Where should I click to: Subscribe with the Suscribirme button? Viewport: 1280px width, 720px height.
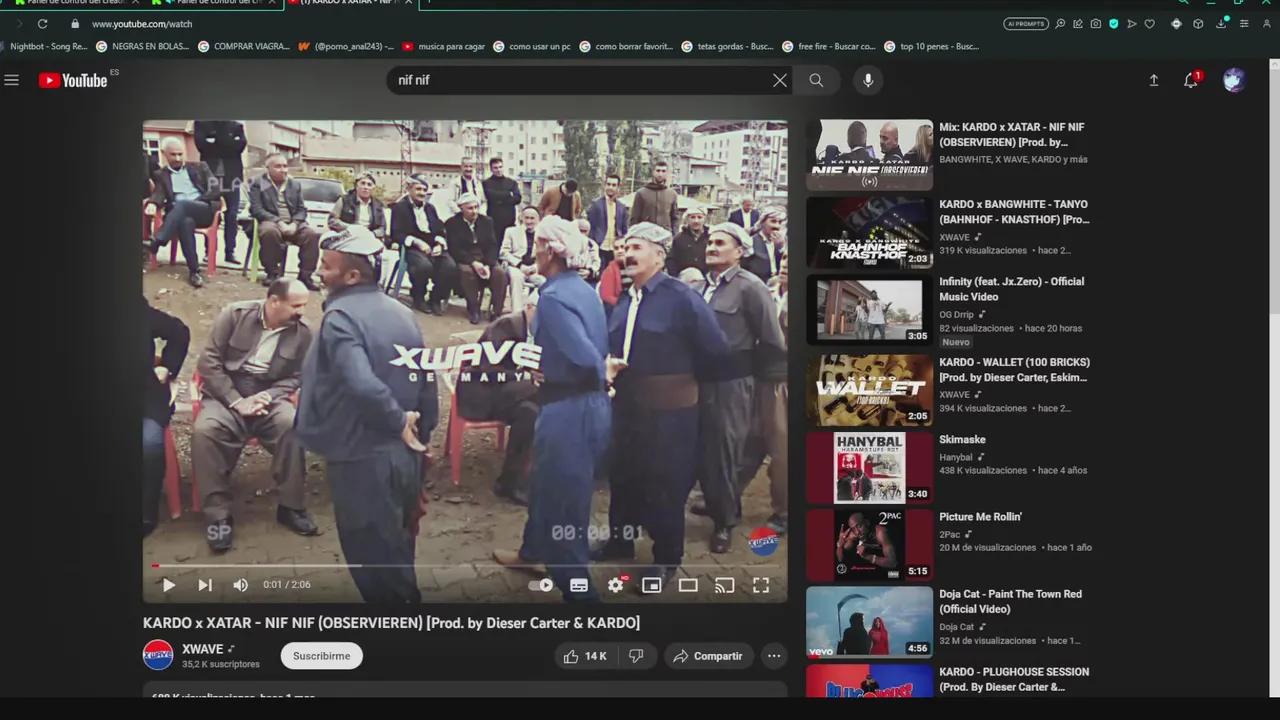pyautogui.click(x=322, y=656)
